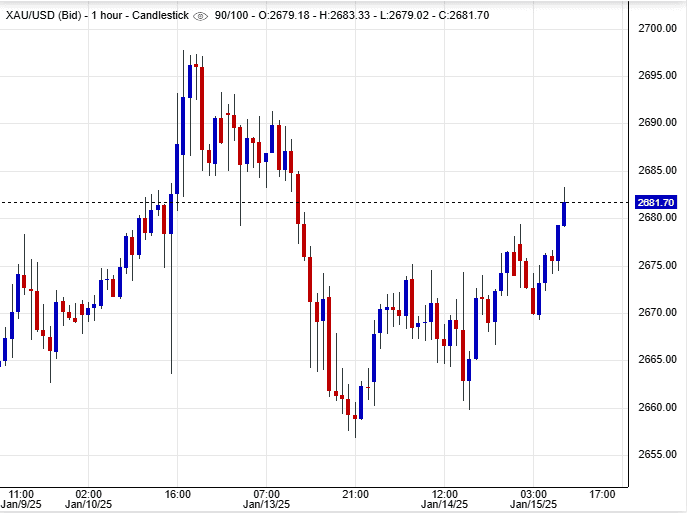687x513 pixels.
Task: Click the 12:00 time axis label
Action: click(444, 494)
